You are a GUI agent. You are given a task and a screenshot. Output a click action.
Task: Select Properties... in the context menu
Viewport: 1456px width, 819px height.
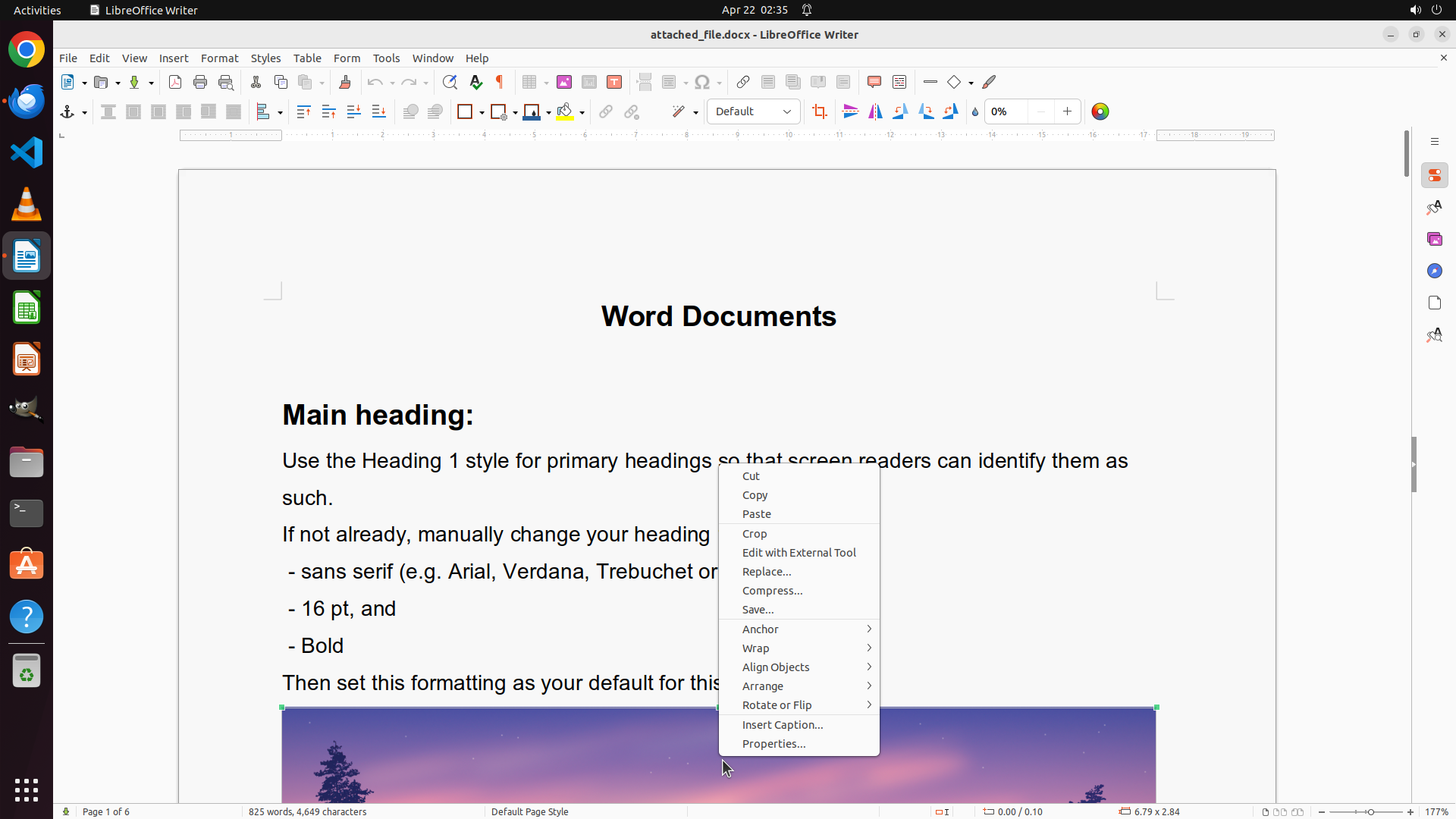pos(773,744)
